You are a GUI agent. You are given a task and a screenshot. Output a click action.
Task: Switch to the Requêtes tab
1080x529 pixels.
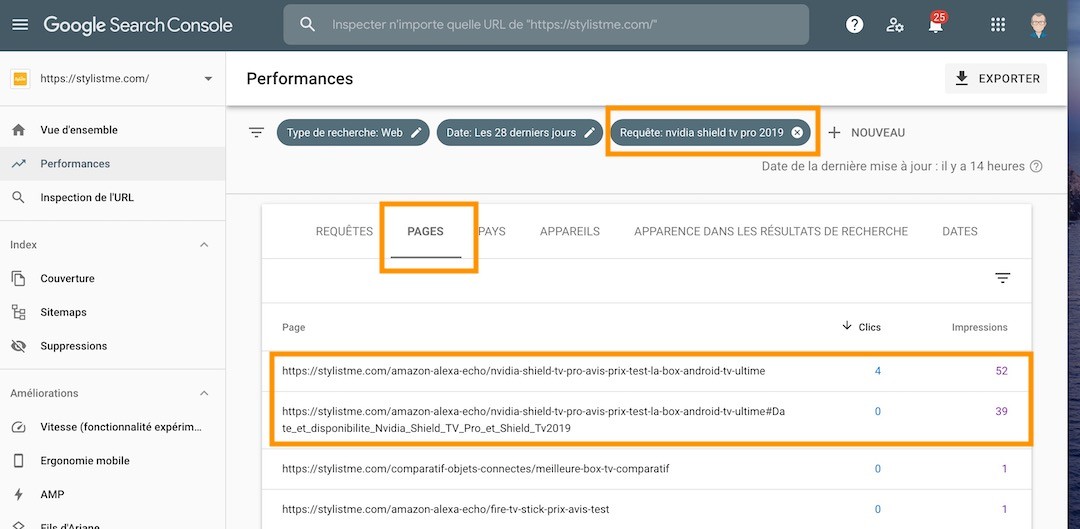click(344, 231)
